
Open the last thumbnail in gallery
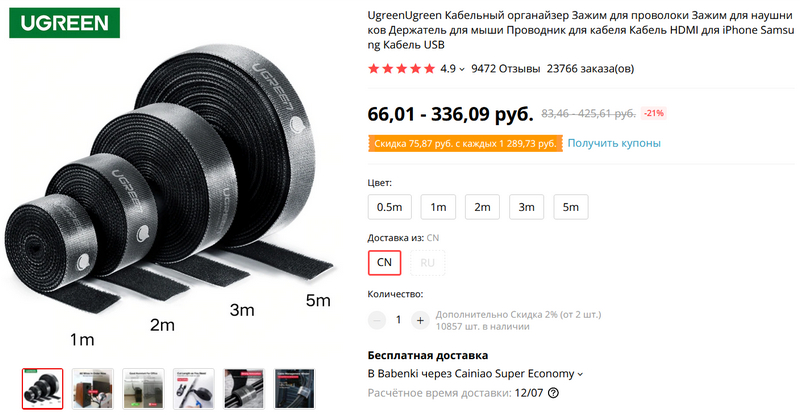point(295,389)
